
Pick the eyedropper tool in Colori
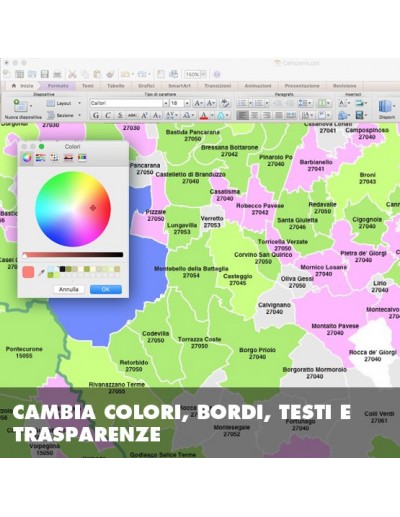pyautogui.click(x=41, y=273)
